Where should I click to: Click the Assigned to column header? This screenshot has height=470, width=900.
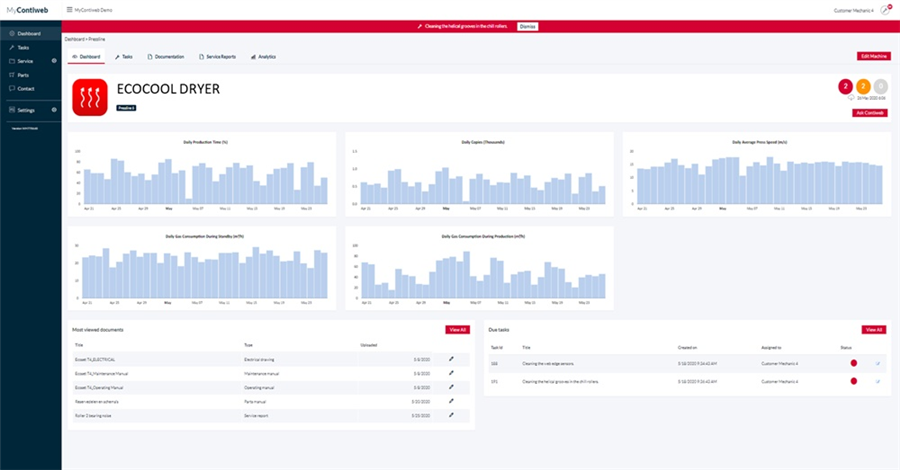pyautogui.click(x=771, y=348)
